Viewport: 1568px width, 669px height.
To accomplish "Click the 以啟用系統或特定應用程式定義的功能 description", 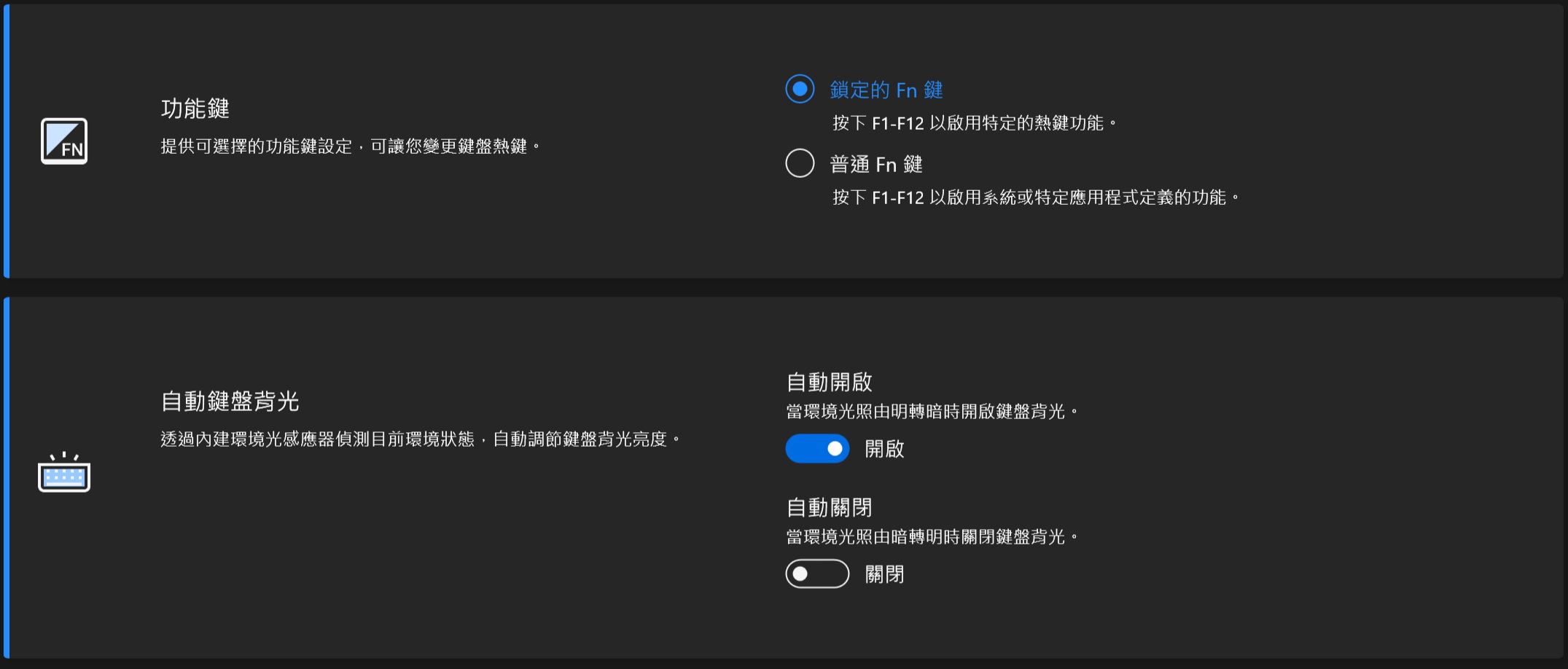I will pyautogui.click(x=1035, y=198).
